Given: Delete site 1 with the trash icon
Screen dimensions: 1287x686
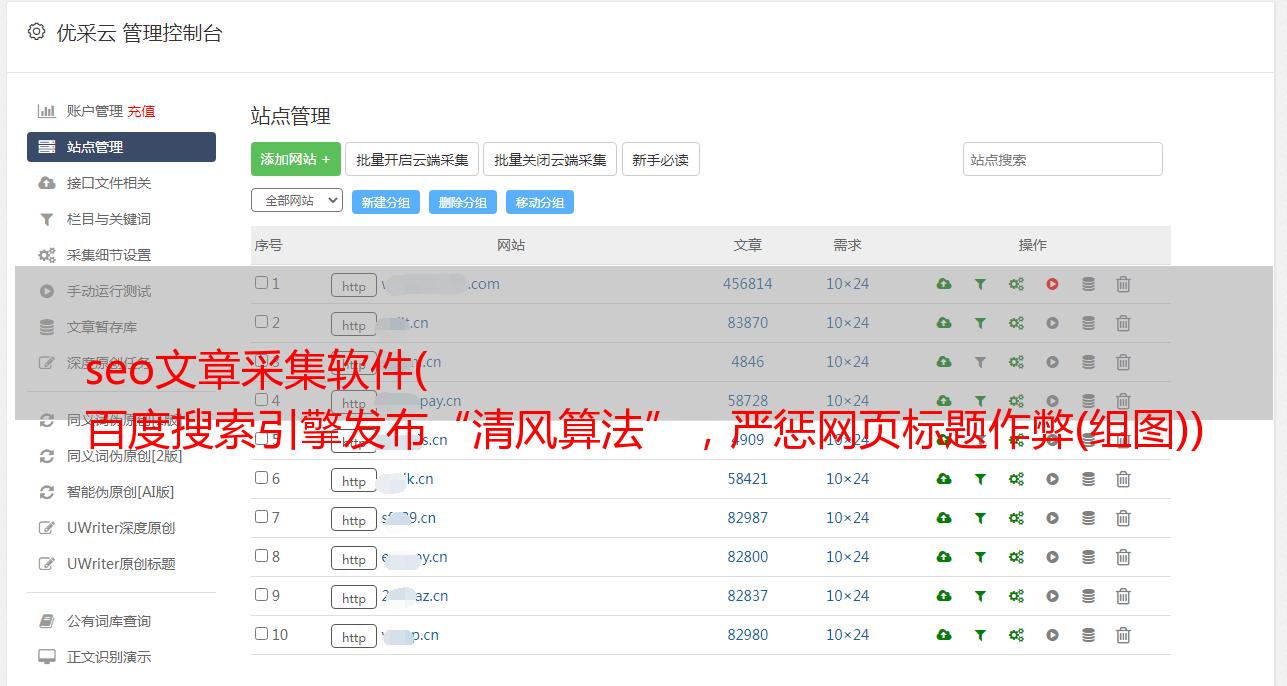Looking at the screenshot, I should coord(1123,284).
